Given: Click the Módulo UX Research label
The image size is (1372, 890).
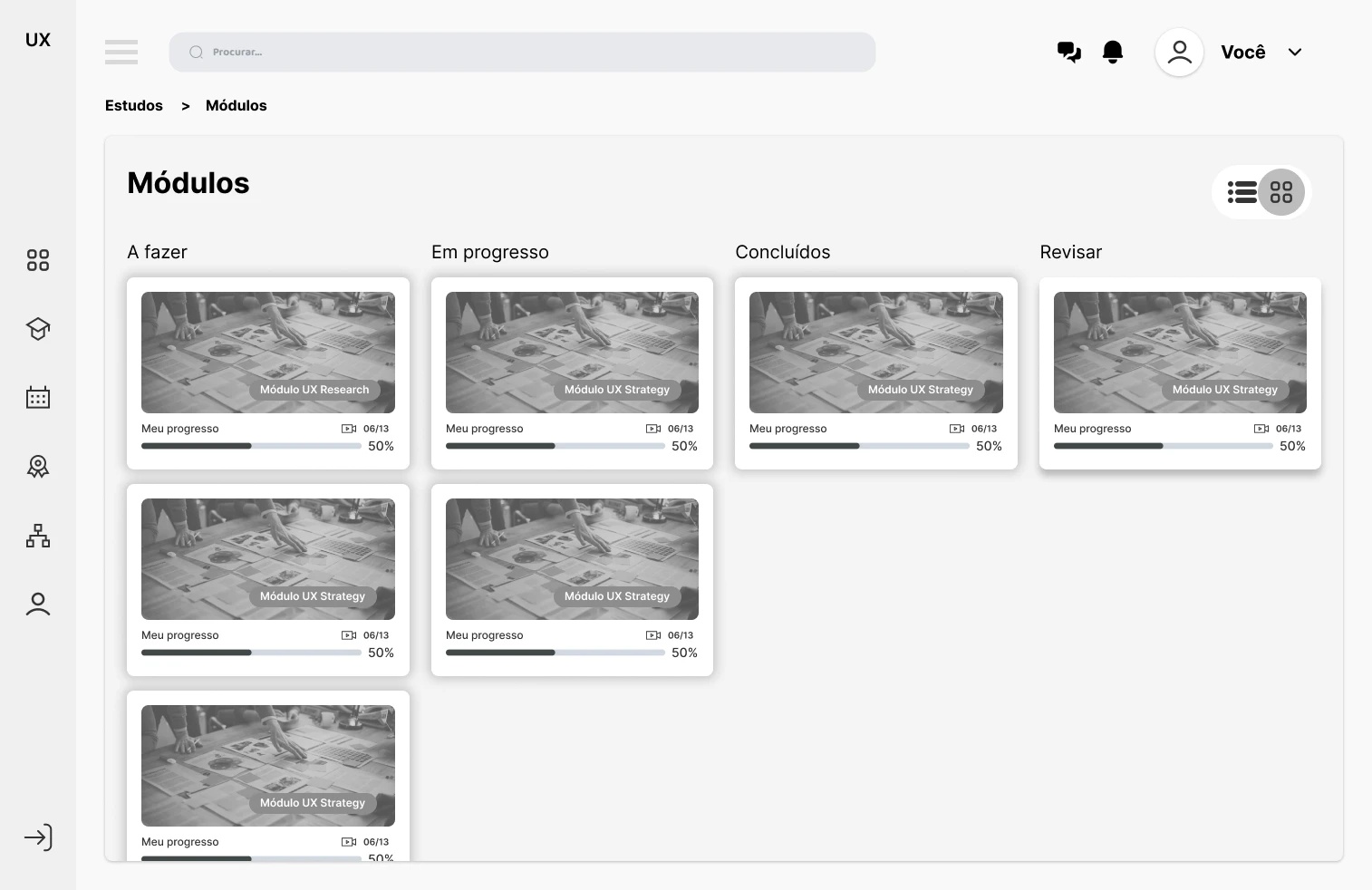Looking at the screenshot, I should 314,390.
